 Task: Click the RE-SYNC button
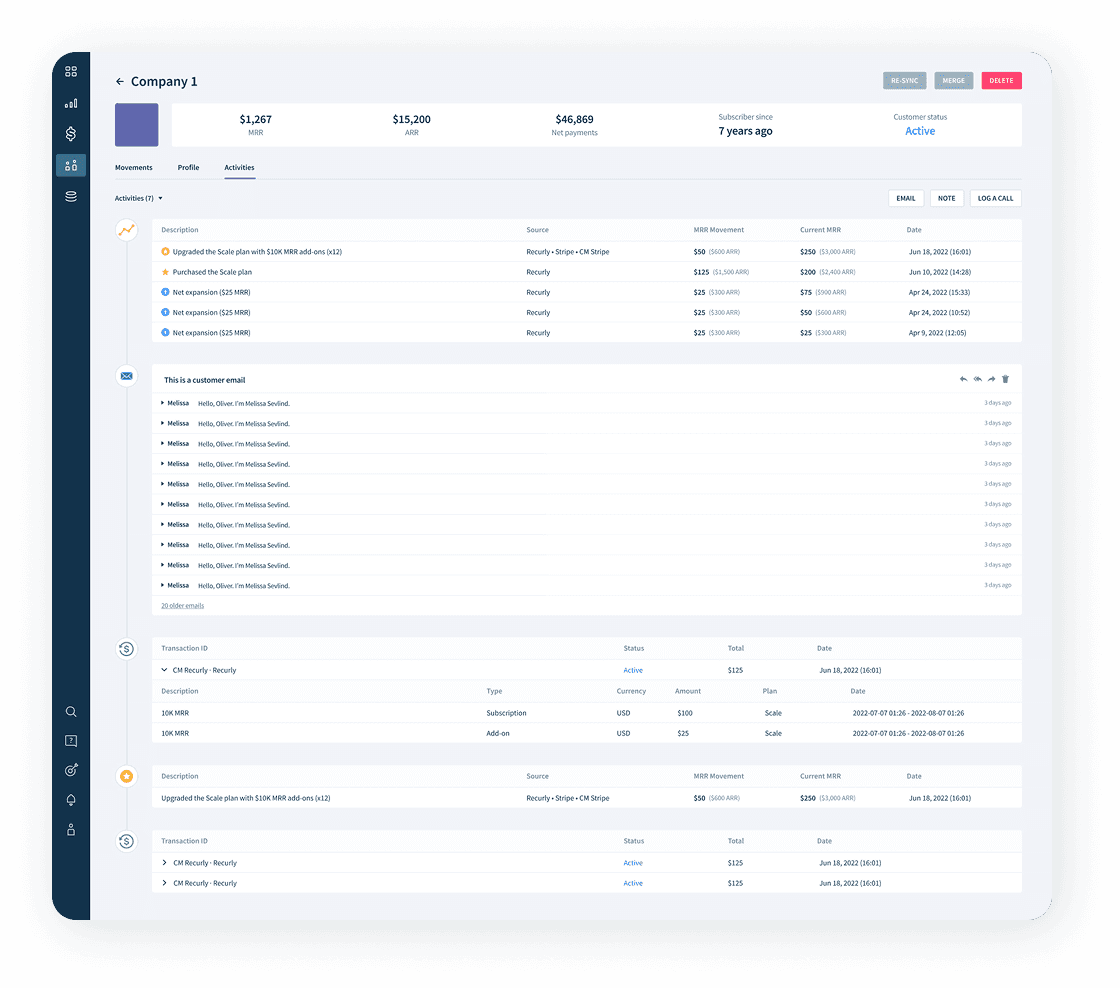pos(904,81)
